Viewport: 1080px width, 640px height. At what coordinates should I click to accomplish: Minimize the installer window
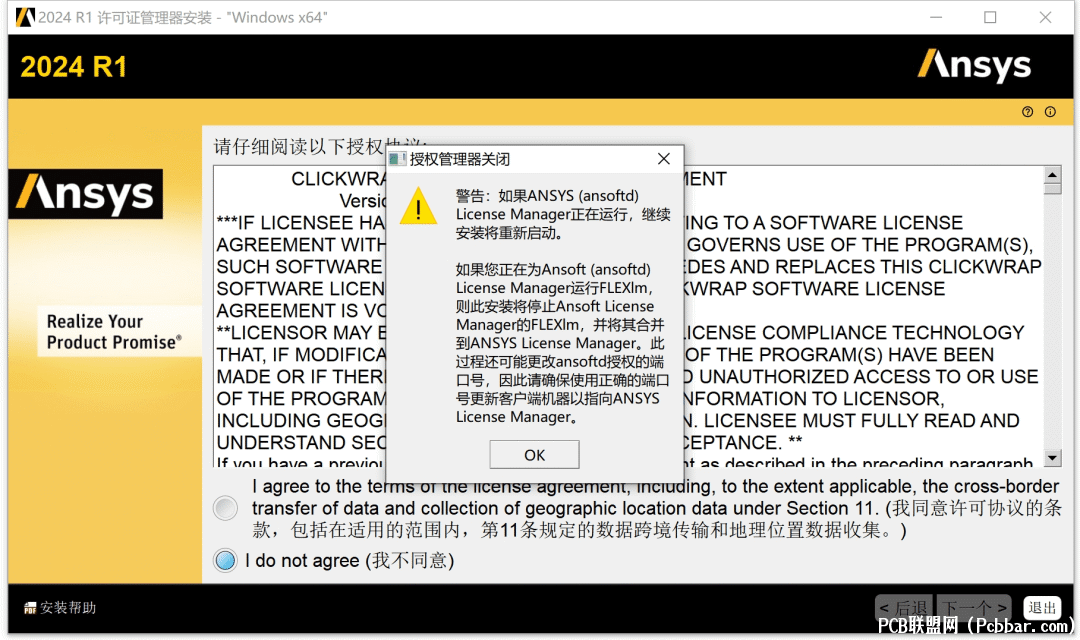936,17
